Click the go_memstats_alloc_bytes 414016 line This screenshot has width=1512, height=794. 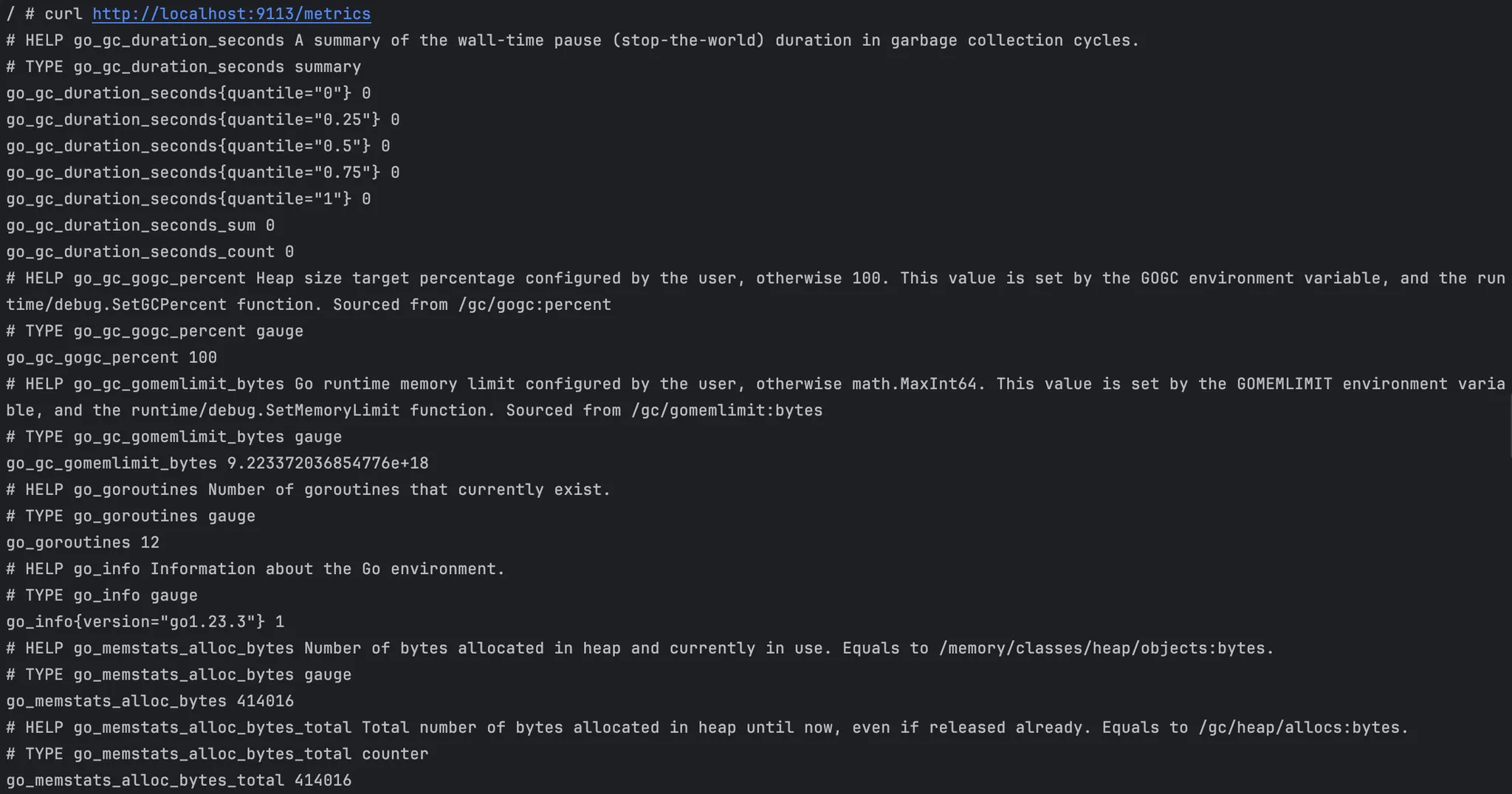tap(150, 701)
